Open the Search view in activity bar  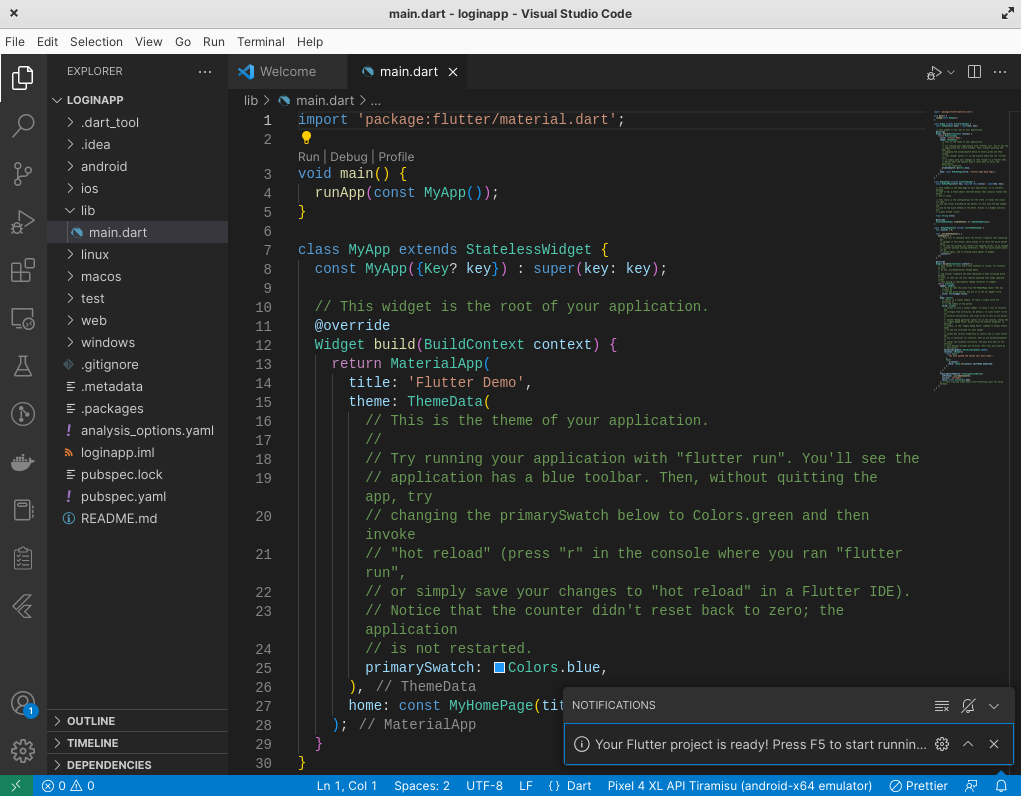pyautogui.click(x=23, y=125)
